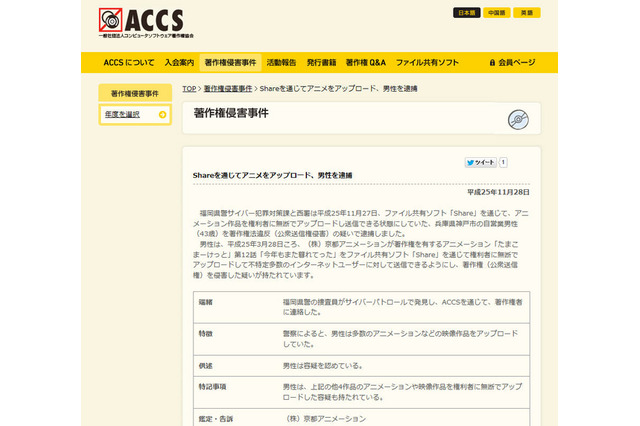The height and width of the screenshot is (426, 640).
Task: Click the arrow icon next to 年度を選択
Action: pos(162,115)
